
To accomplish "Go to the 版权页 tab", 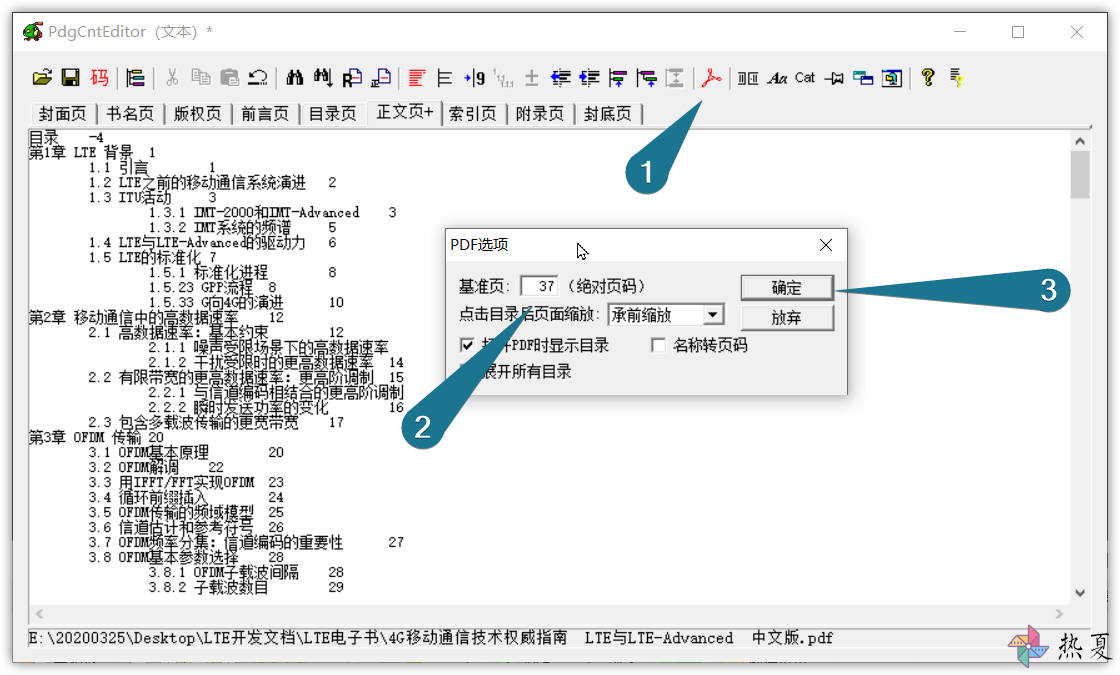I will click(198, 114).
